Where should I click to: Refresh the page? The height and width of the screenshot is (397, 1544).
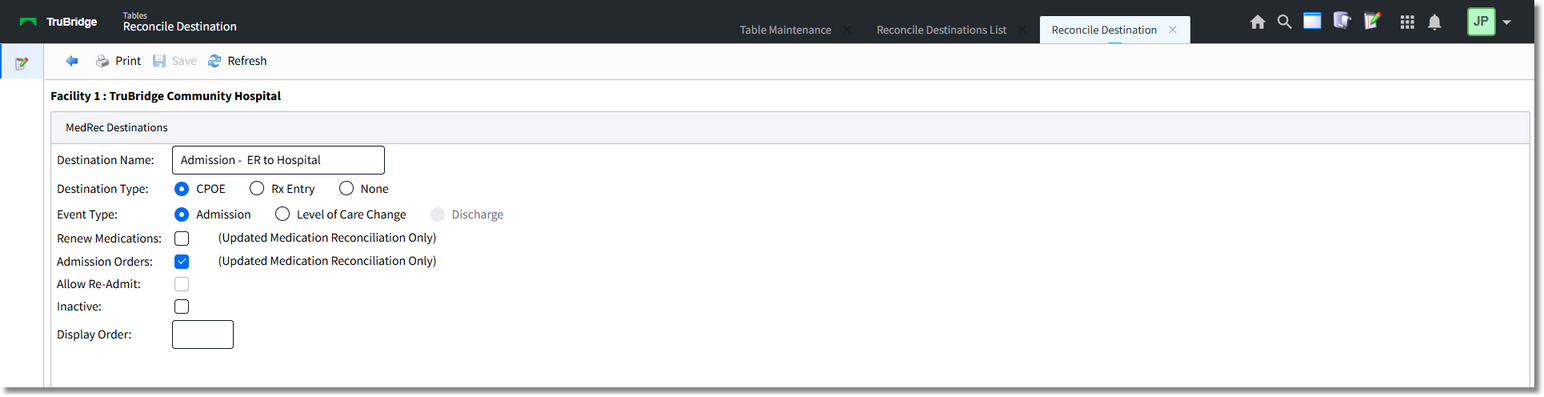coord(237,61)
